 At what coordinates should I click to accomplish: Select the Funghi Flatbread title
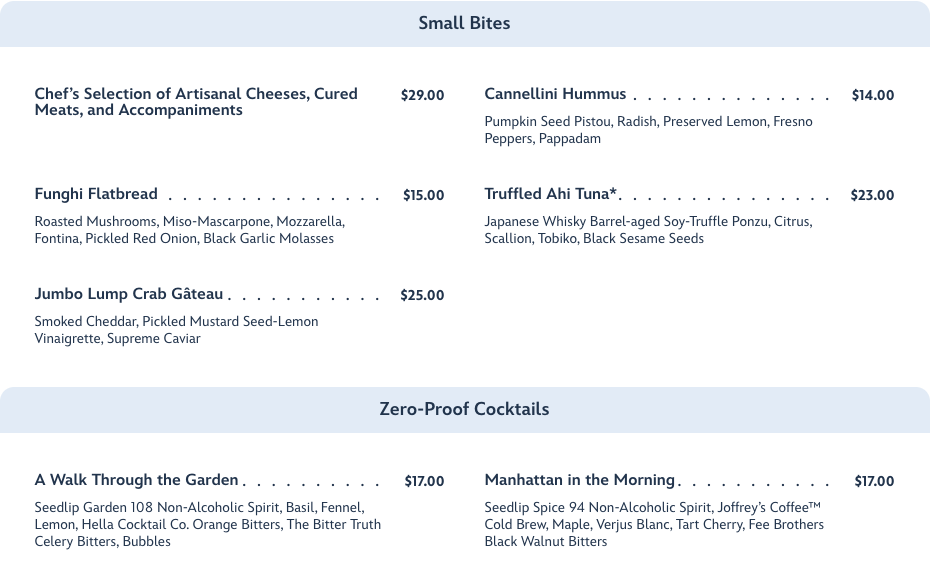point(96,194)
